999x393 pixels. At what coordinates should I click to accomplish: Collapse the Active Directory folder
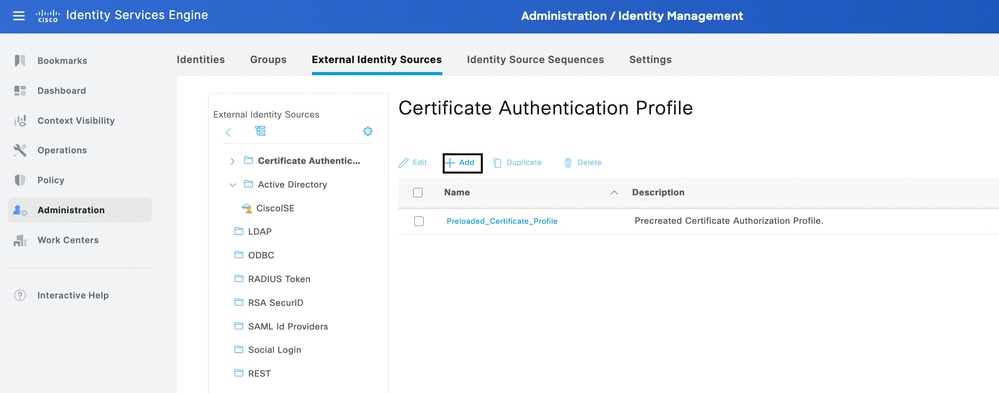tap(233, 185)
